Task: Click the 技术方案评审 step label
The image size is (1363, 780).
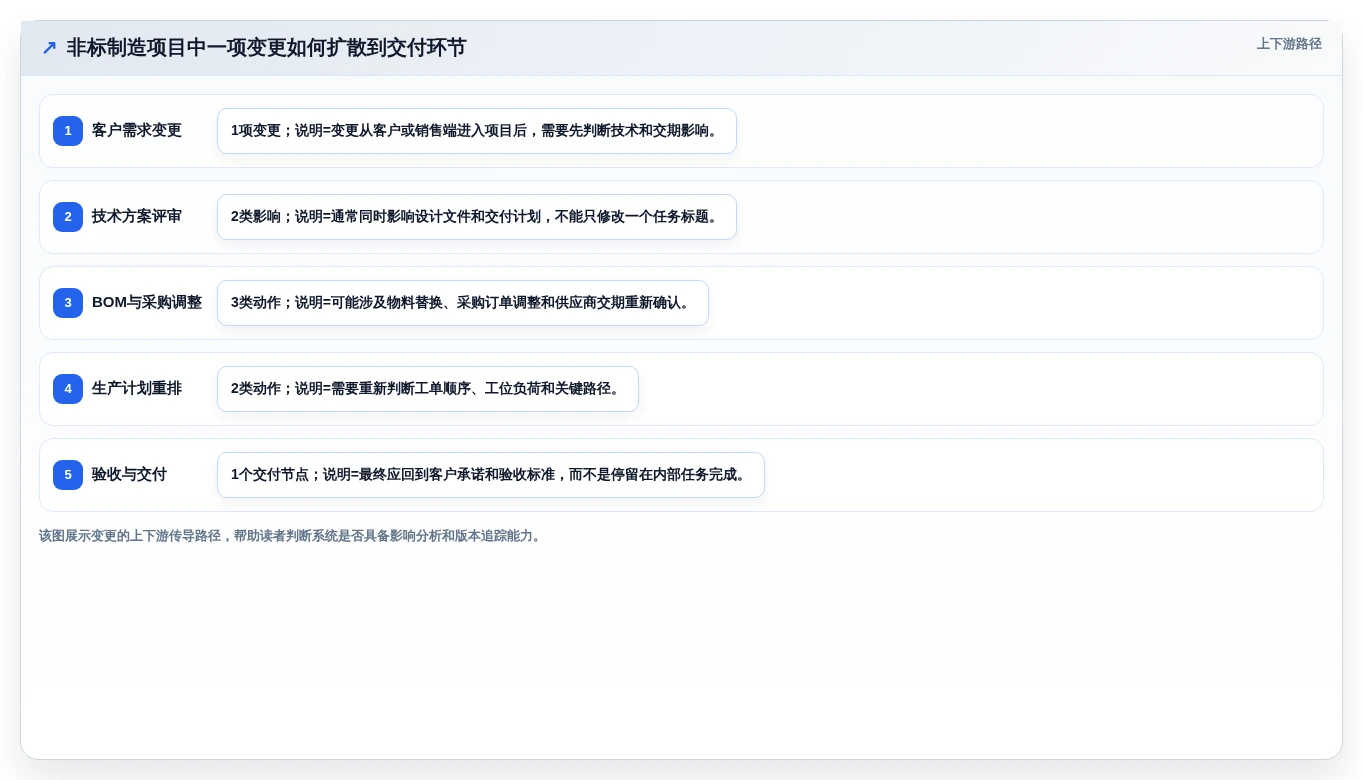Action: coord(137,217)
